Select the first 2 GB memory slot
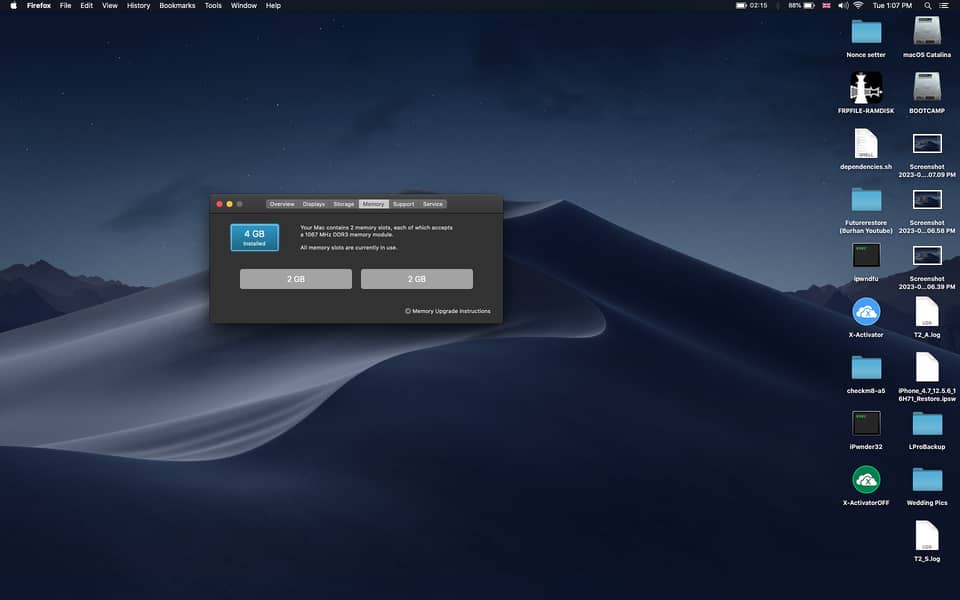Image resolution: width=960 pixels, height=600 pixels. [296, 279]
